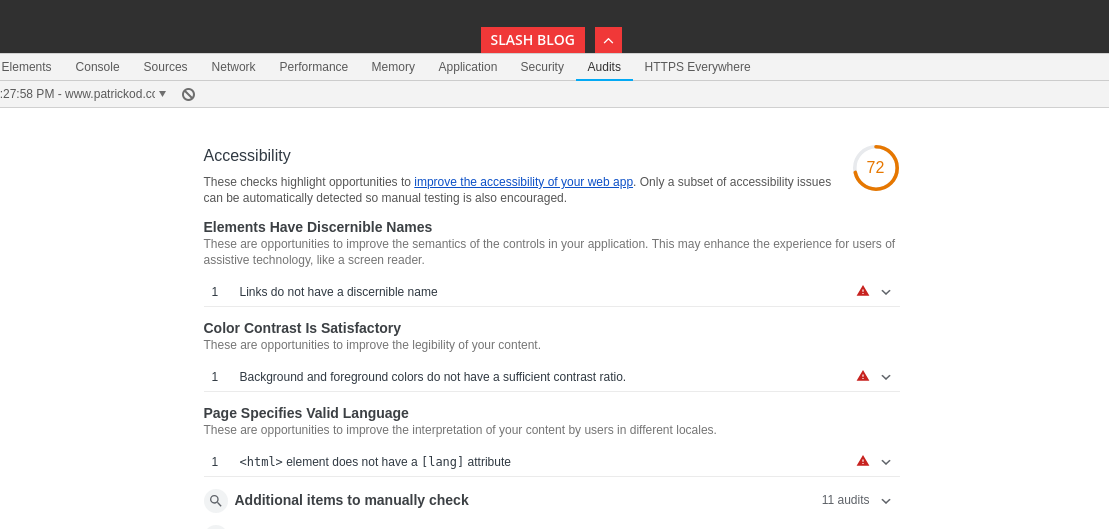Click the warning icon on contrast ratio row
This screenshot has height=529, width=1109.
[x=863, y=376]
